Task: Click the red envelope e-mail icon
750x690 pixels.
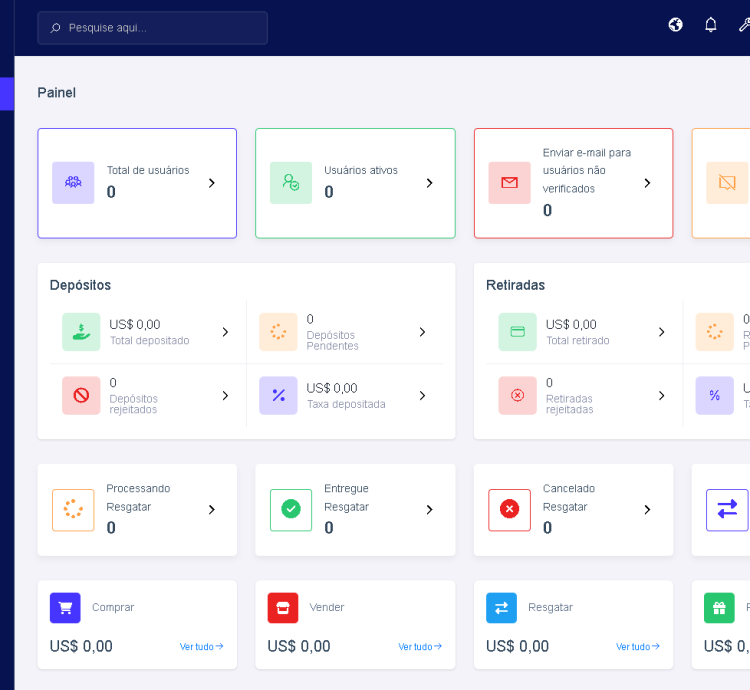Action: pyautogui.click(x=509, y=183)
